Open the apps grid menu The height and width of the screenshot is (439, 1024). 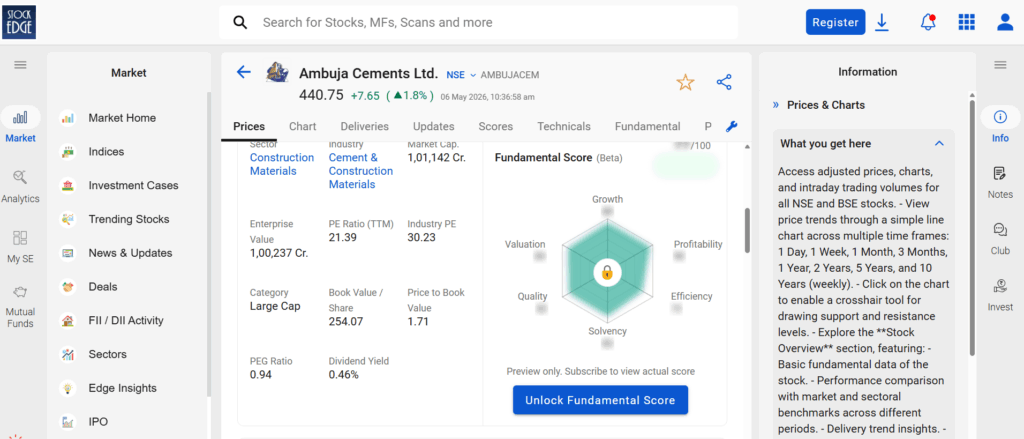click(x=967, y=22)
